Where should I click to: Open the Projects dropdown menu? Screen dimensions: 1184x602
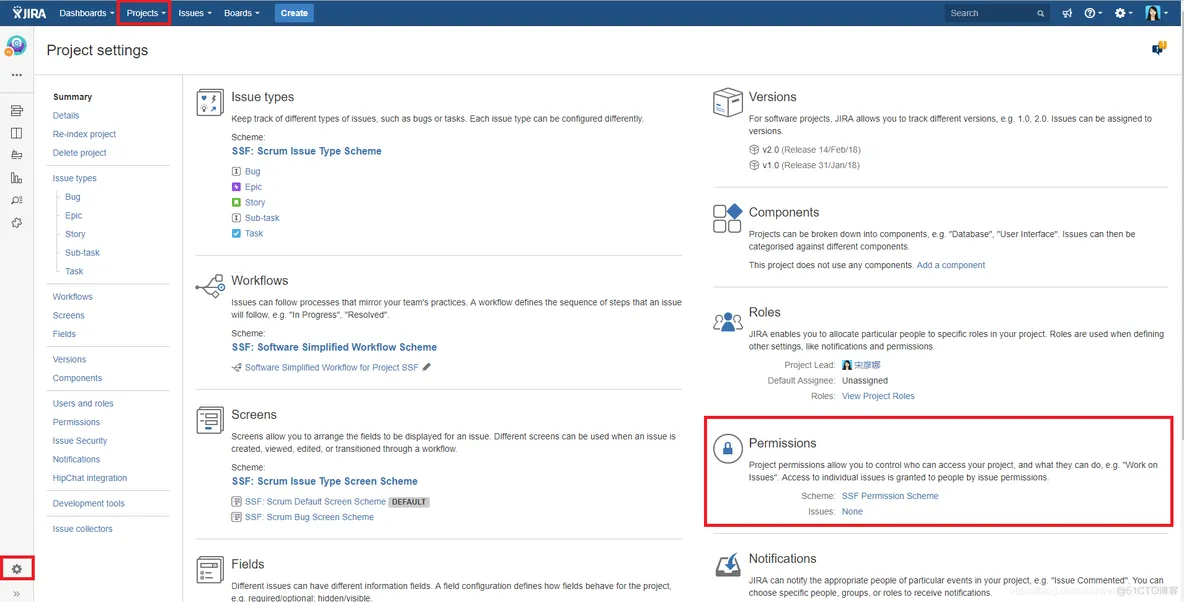(x=145, y=13)
